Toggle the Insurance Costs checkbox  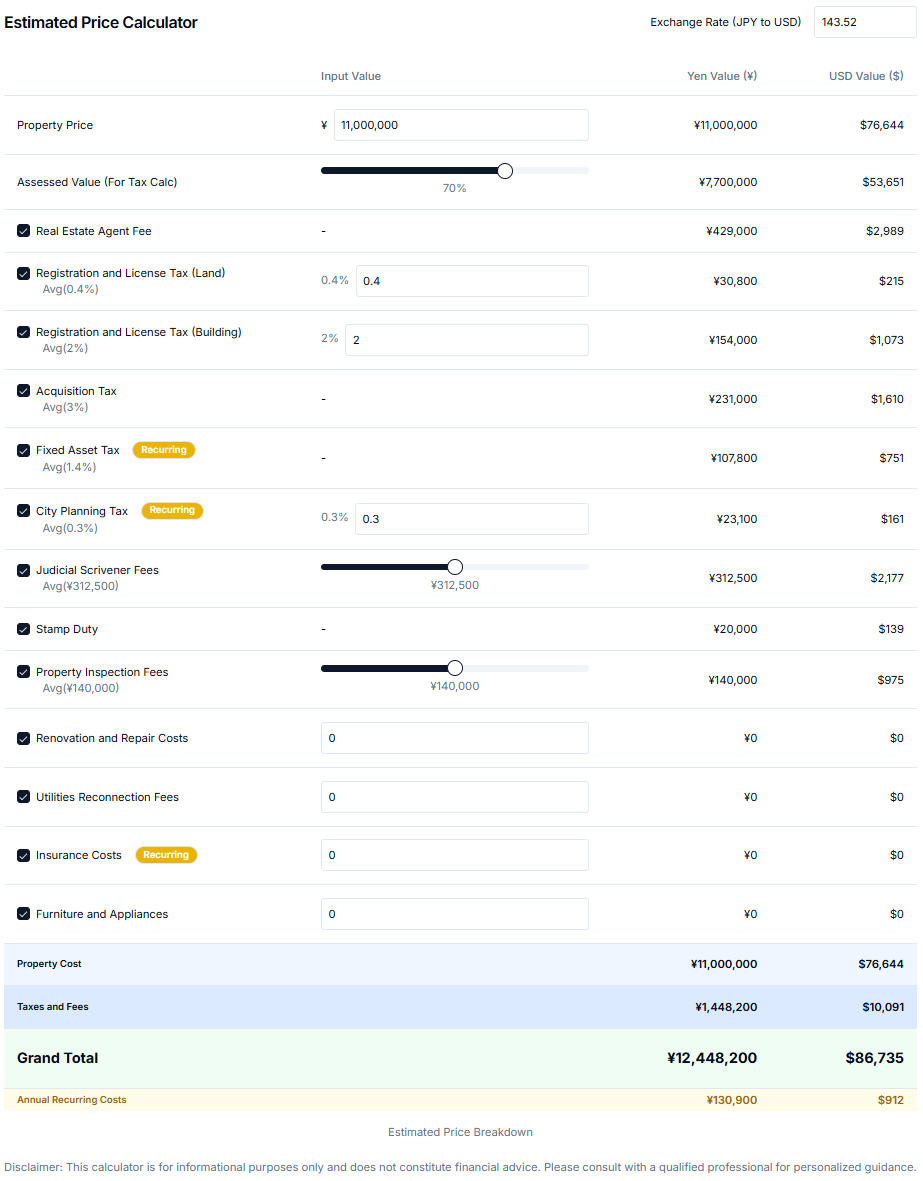tap(23, 855)
